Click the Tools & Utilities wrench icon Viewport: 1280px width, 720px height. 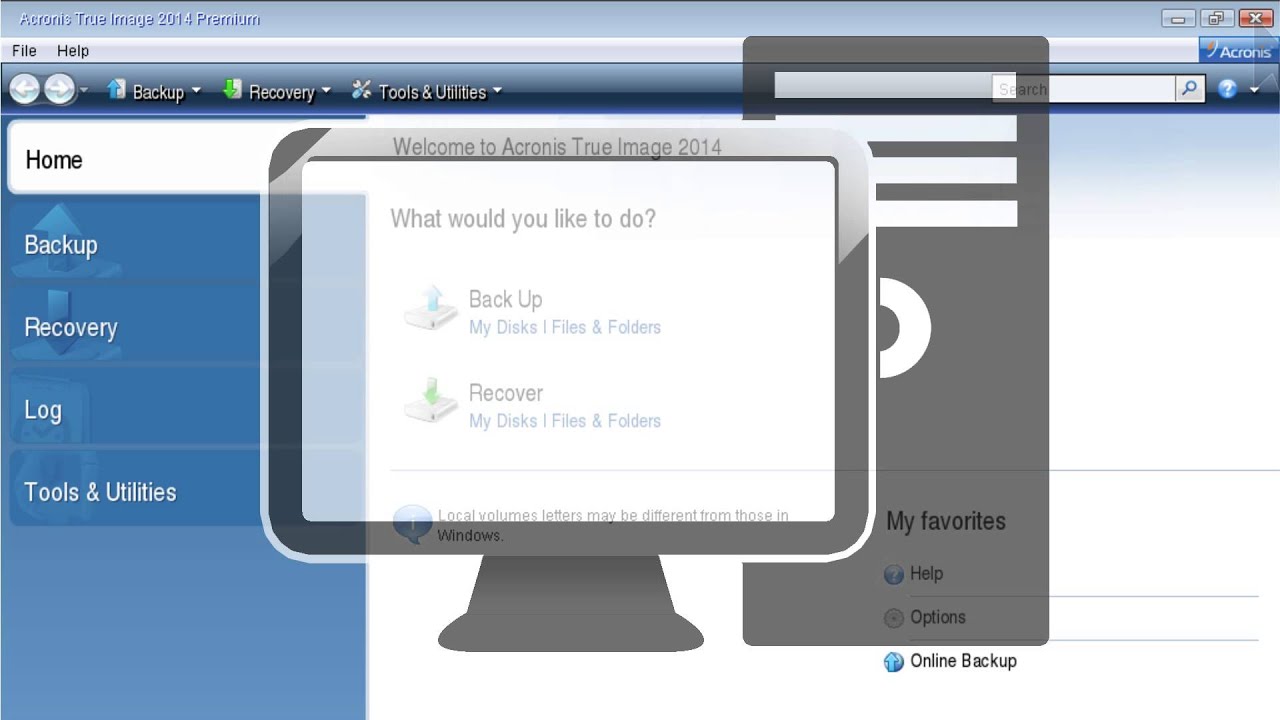[361, 91]
